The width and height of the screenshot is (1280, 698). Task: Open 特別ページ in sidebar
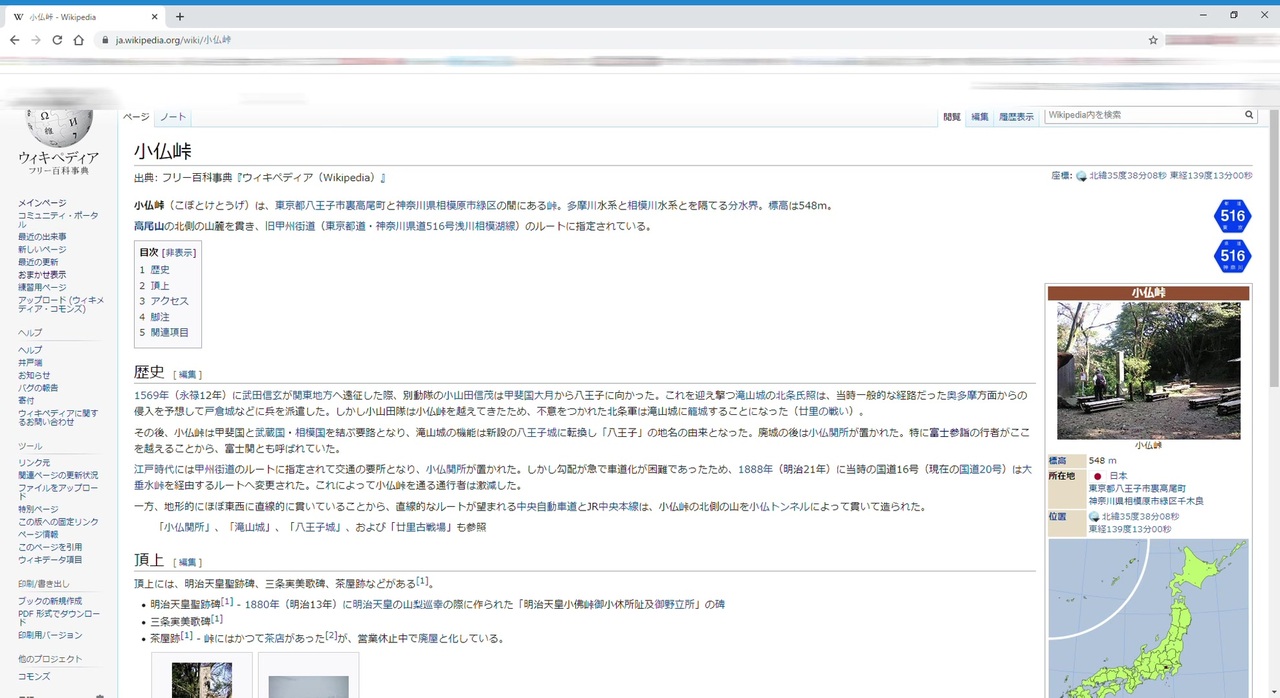(38, 509)
